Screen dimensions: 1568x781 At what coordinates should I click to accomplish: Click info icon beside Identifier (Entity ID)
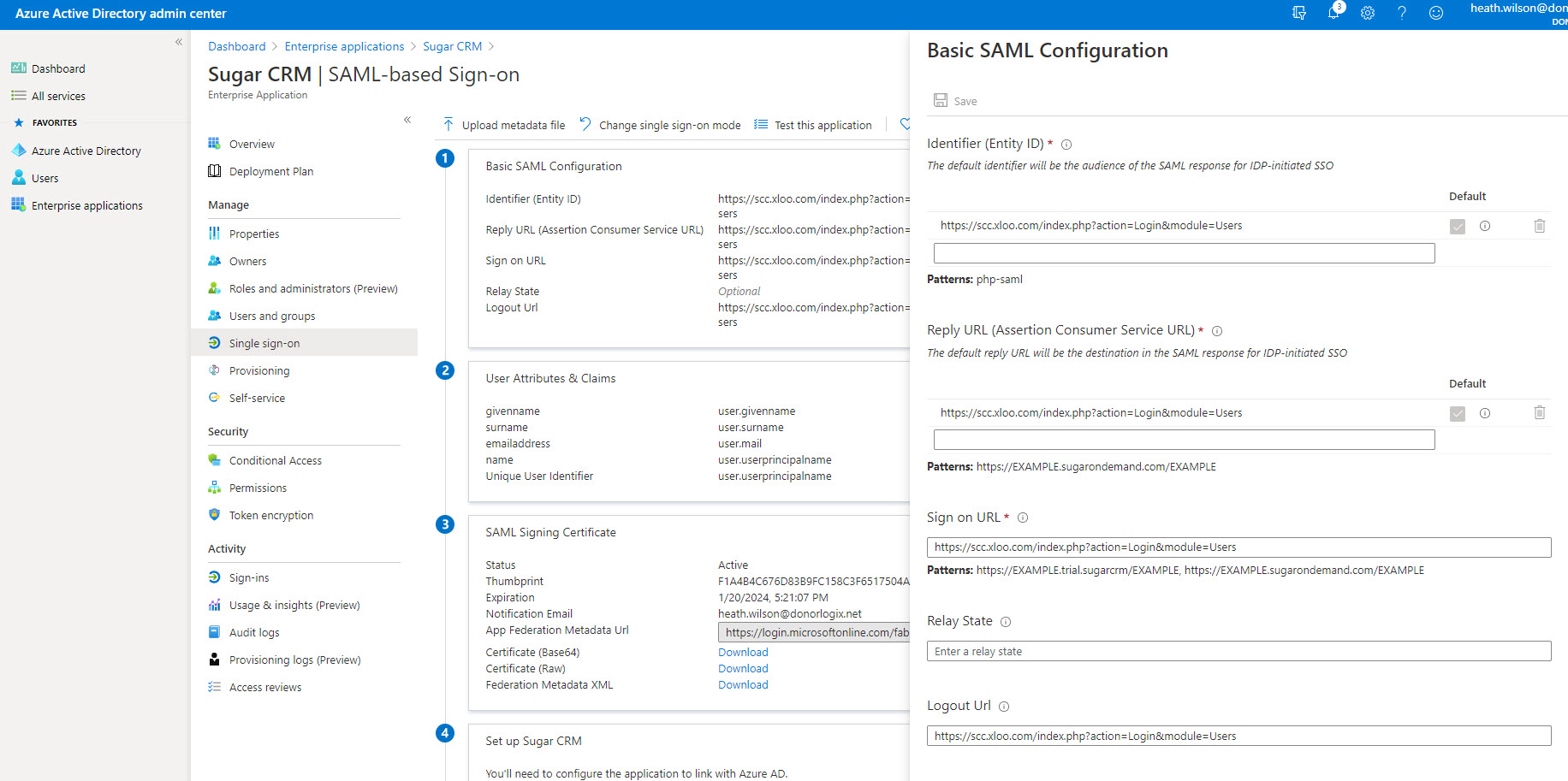coord(1066,145)
